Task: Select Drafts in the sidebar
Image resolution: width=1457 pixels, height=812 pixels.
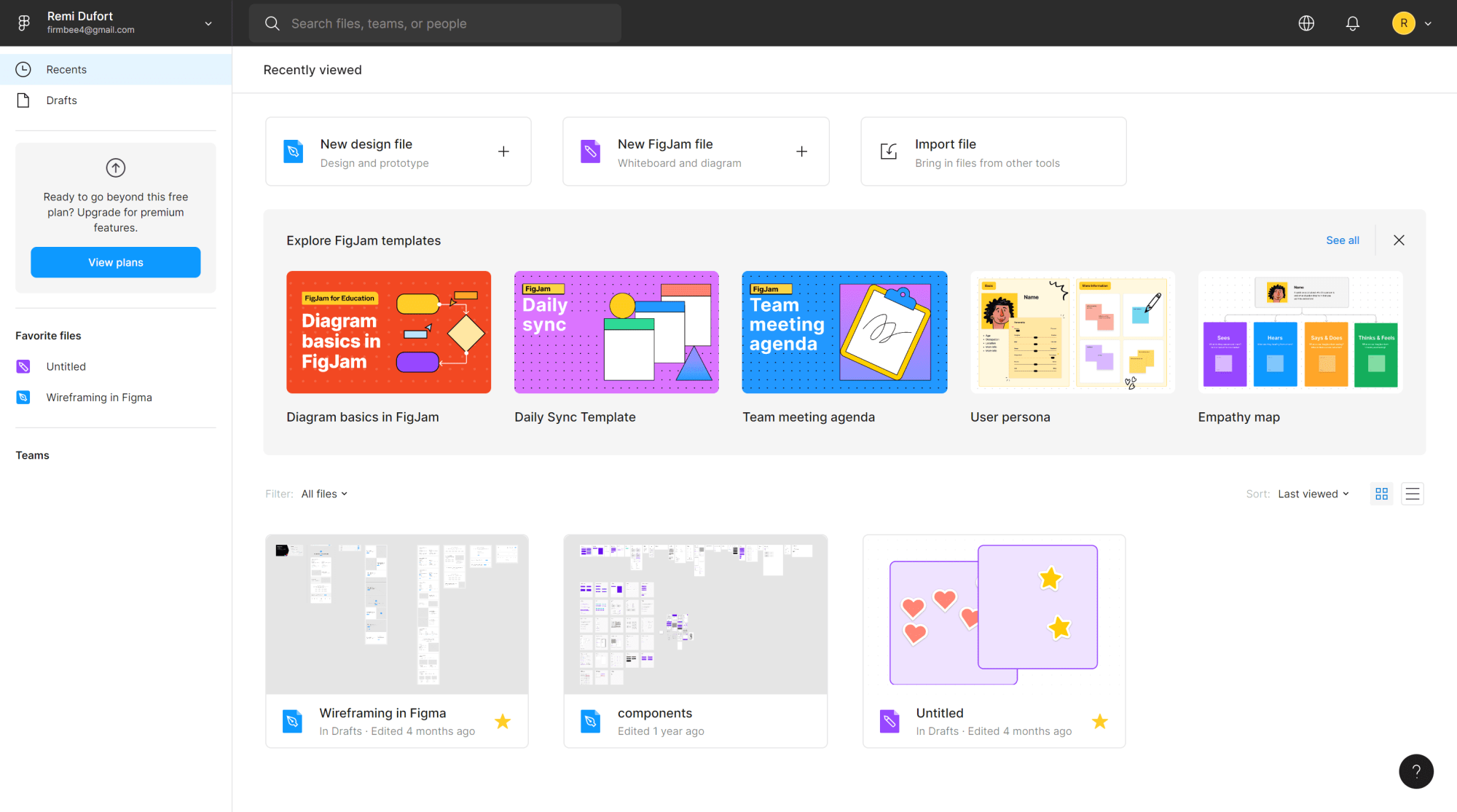Action: point(116,100)
